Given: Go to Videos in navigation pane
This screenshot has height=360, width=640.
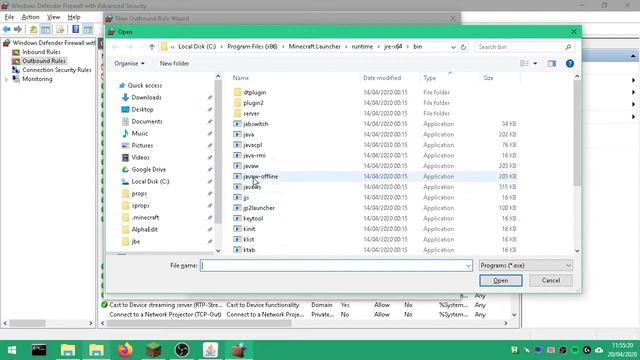Looking at the screenshot, I should (140, 158).
